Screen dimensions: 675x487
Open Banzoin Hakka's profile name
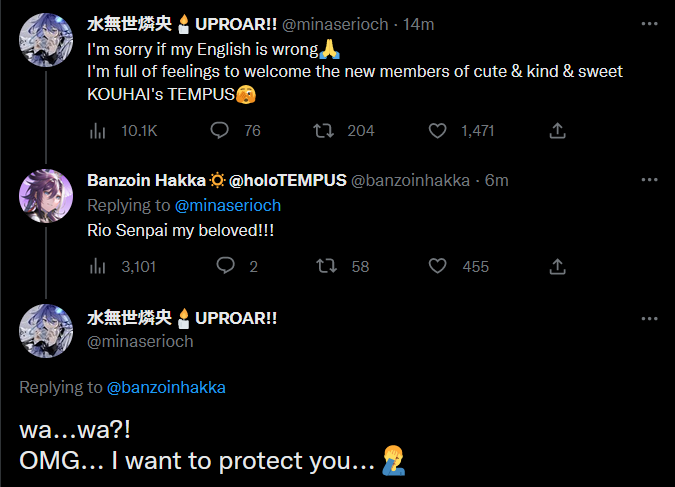(146, 180)
